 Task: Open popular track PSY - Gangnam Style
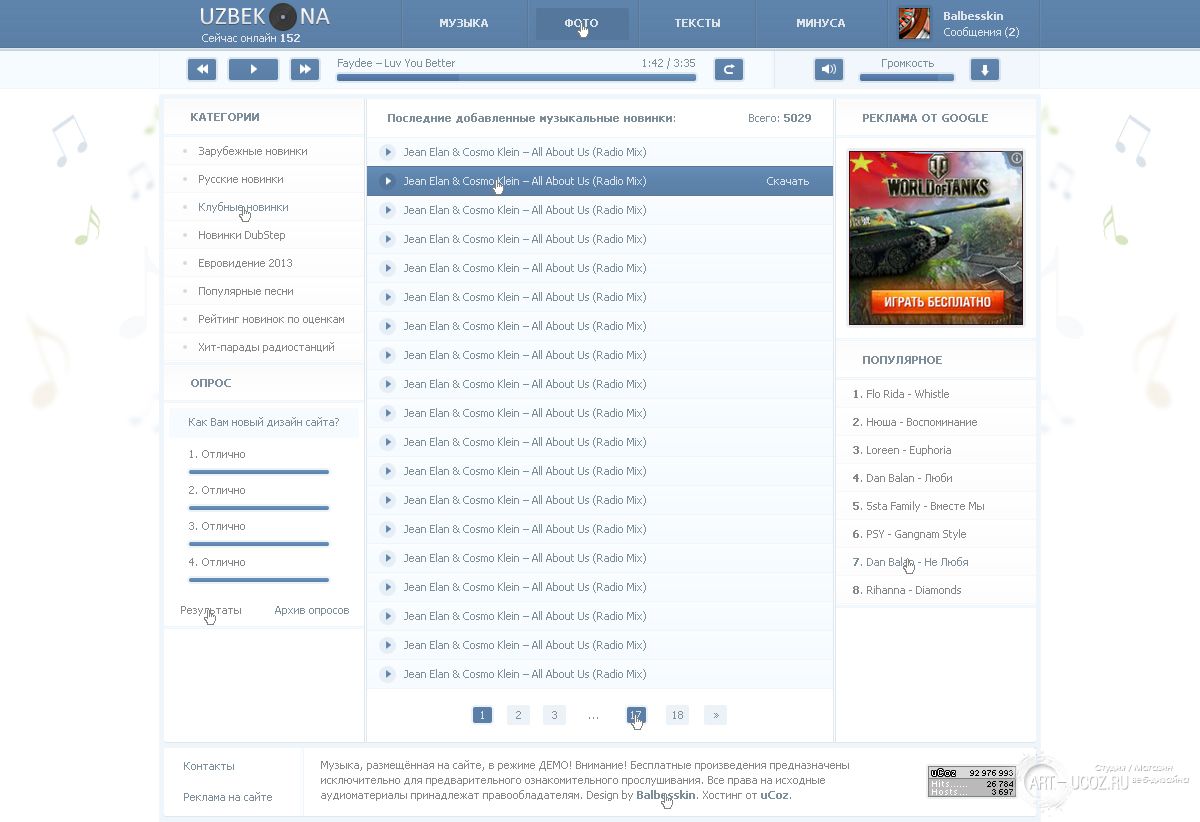point(916,534)
